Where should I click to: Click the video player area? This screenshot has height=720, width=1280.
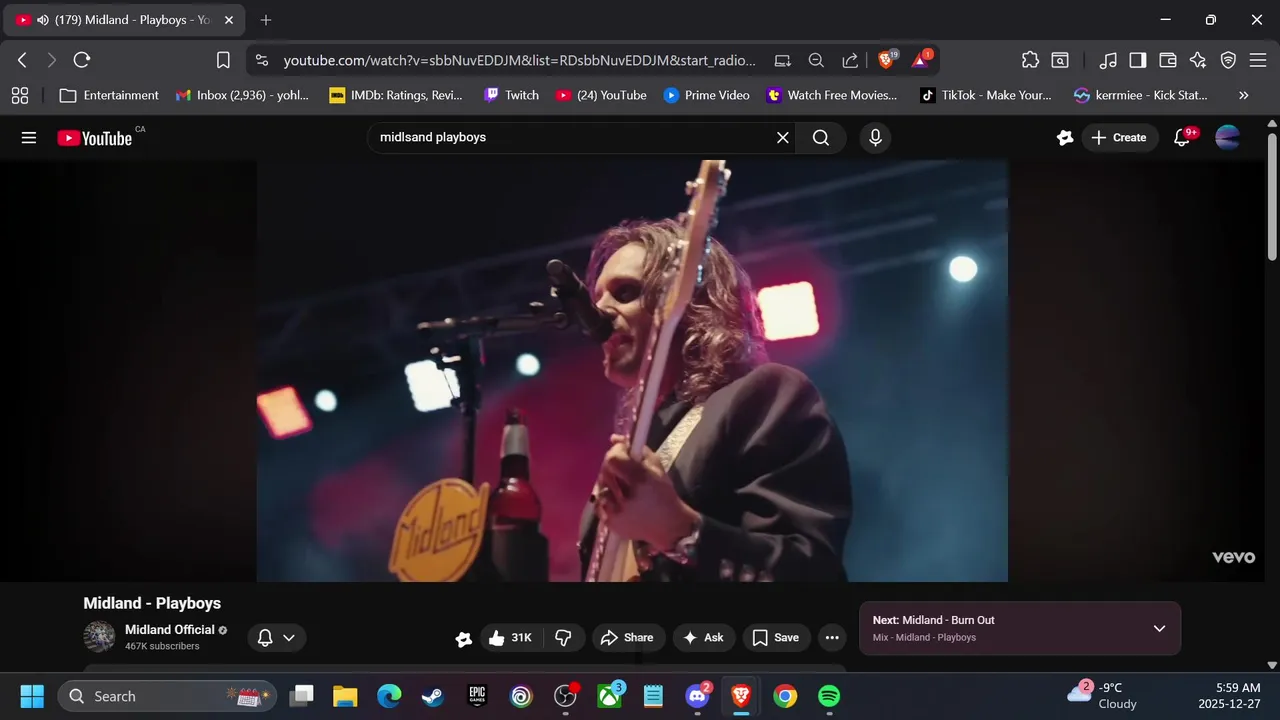(632, 370)
